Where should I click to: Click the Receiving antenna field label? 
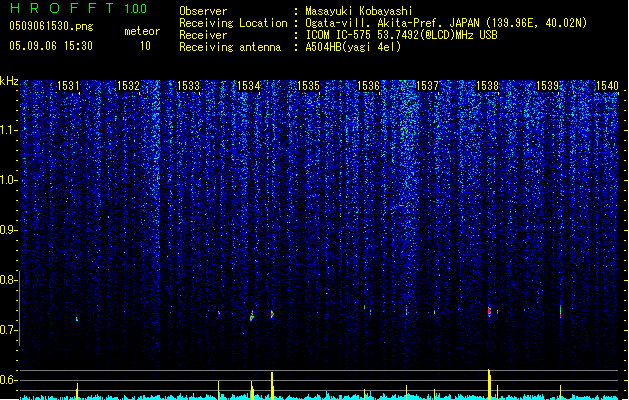[230, 47]
